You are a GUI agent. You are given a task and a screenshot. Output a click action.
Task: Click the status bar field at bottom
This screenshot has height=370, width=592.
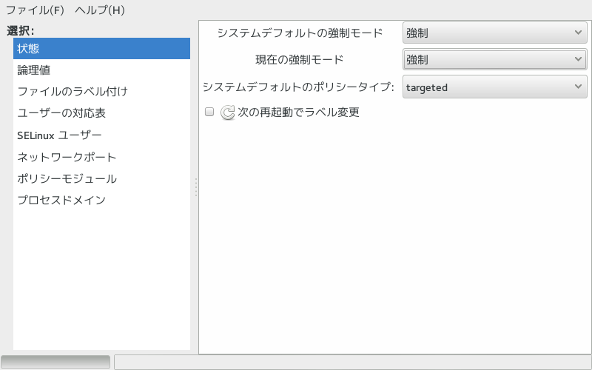[353, 362]
